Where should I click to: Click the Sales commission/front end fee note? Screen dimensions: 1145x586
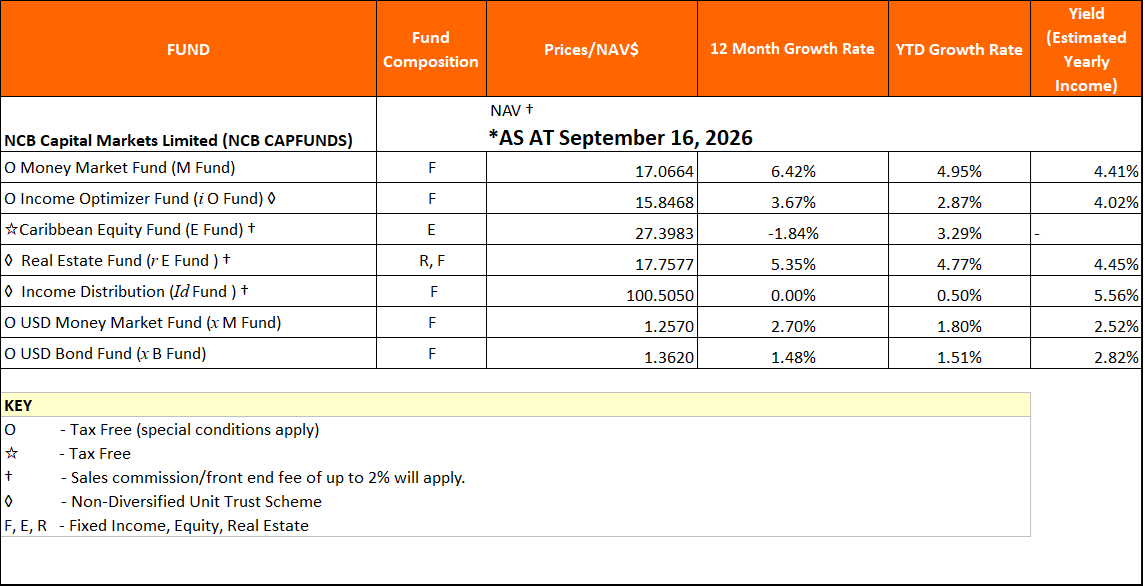click(263, 478)
